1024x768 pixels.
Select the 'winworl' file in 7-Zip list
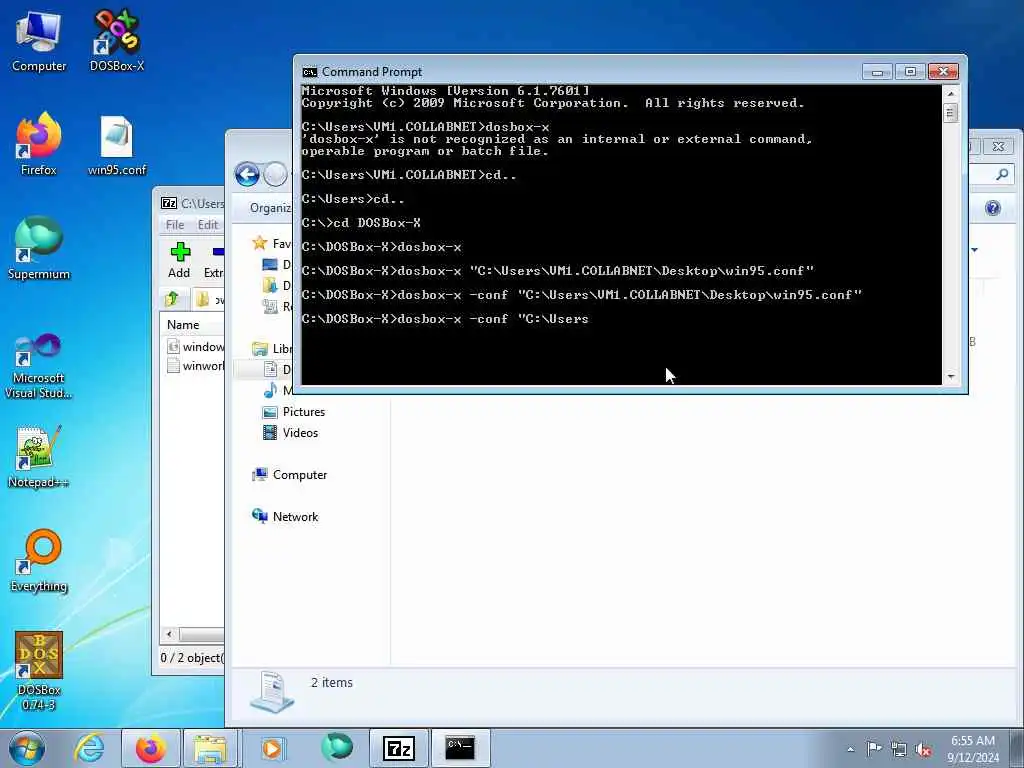pyautogui.click(x=195, y=366)
